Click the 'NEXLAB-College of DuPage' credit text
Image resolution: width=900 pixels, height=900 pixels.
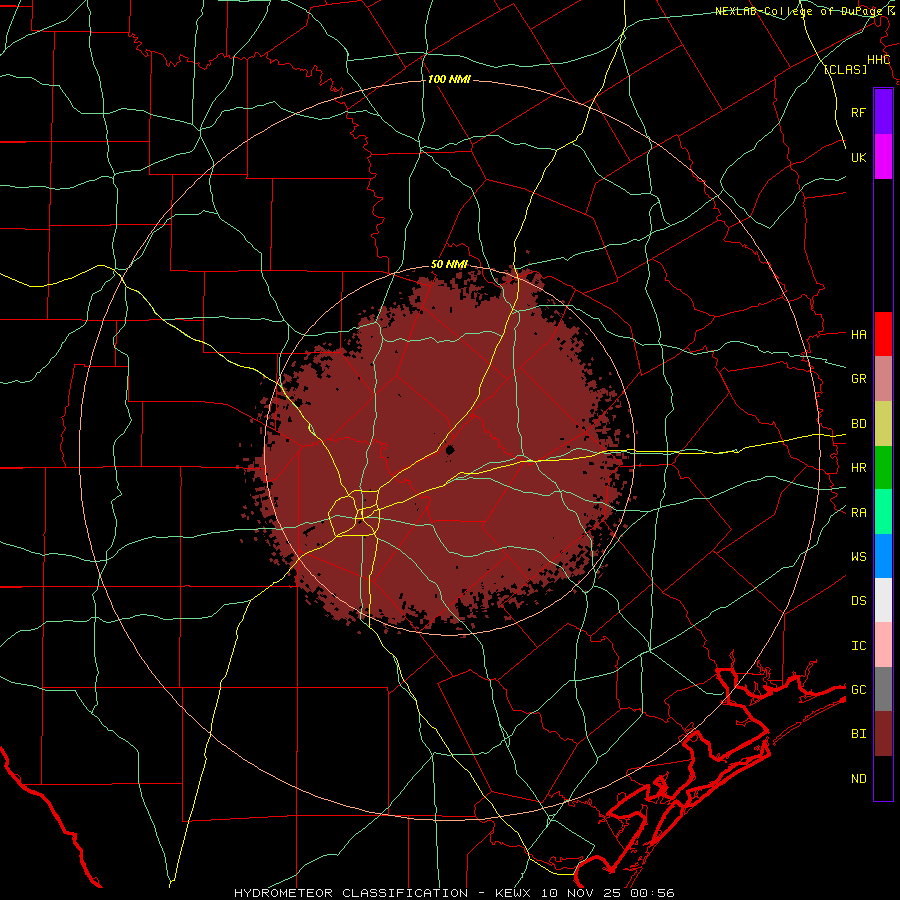(798, 11)
